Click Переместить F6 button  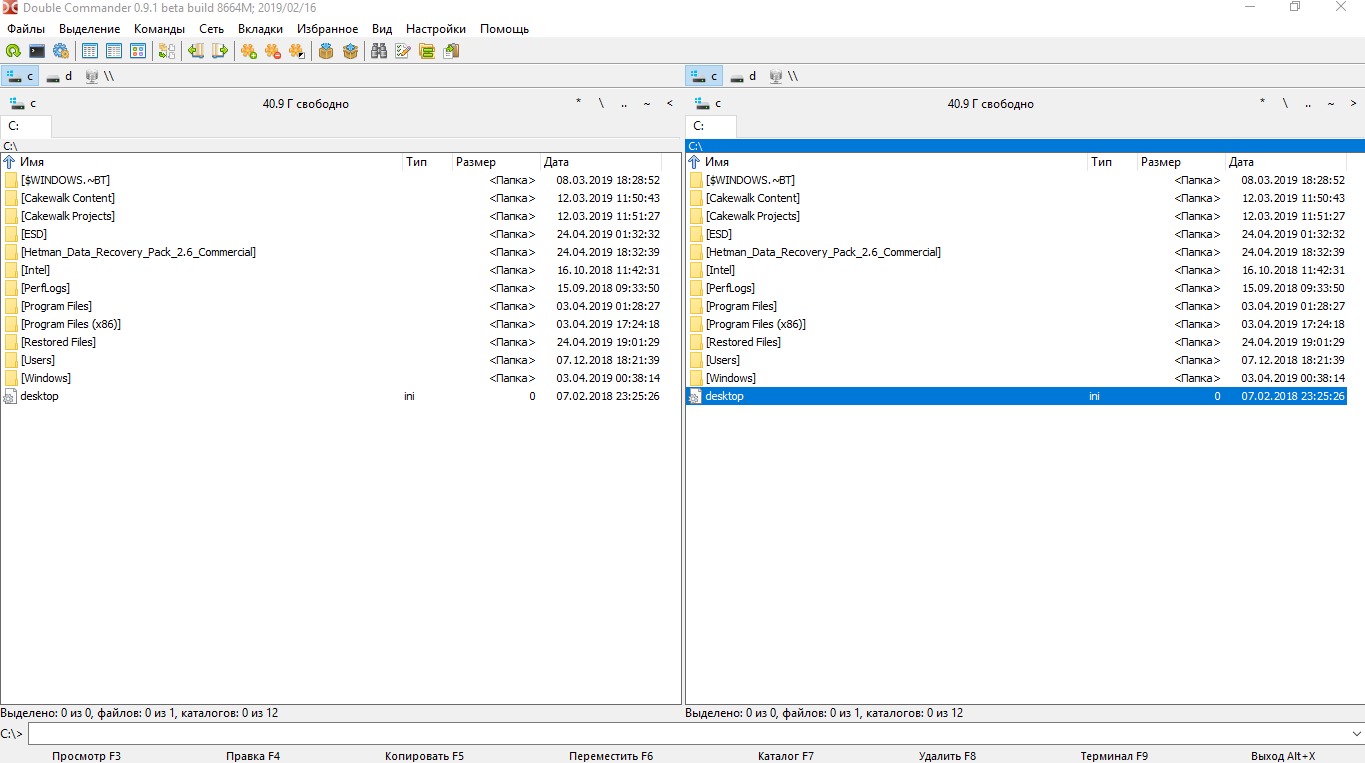pyautogui.click(x=611, y=756)
